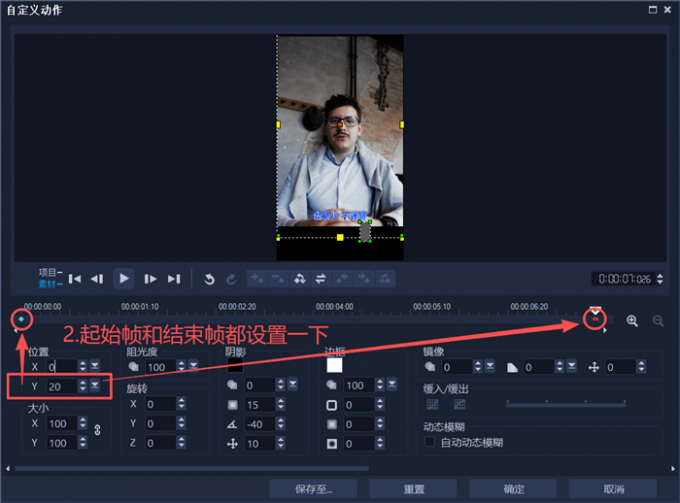The width and height of the screenshot is (680, 503).
Task: Switch preview mode to 项目
Action: (50, 272)
